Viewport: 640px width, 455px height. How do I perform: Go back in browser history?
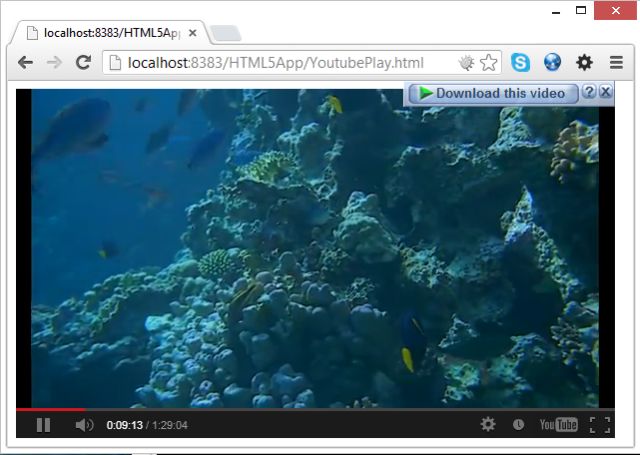tap(25, 62)
